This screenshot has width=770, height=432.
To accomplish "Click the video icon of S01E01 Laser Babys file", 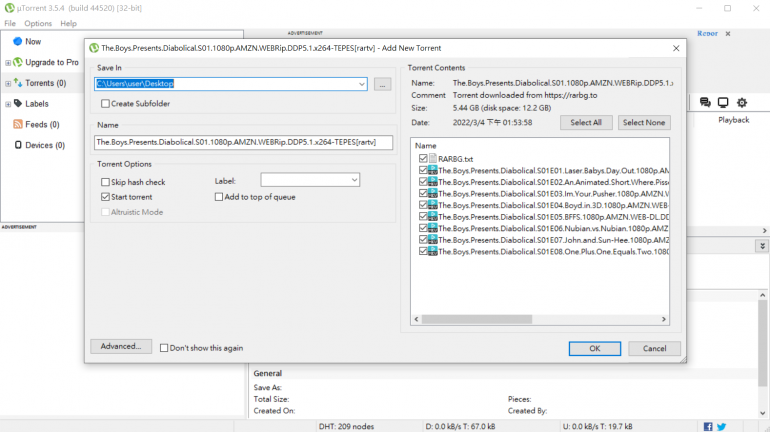I will pos(433,170).
